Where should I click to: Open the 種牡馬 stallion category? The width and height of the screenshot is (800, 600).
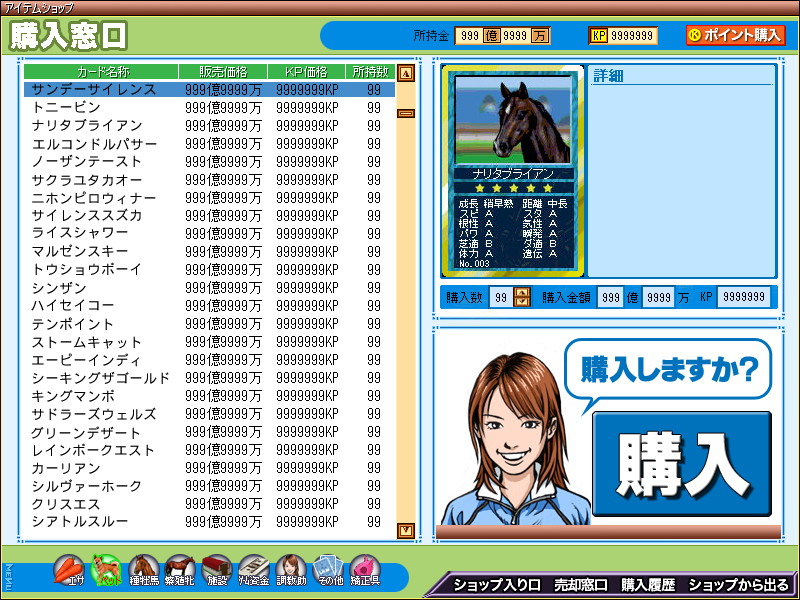pos(143,571)
